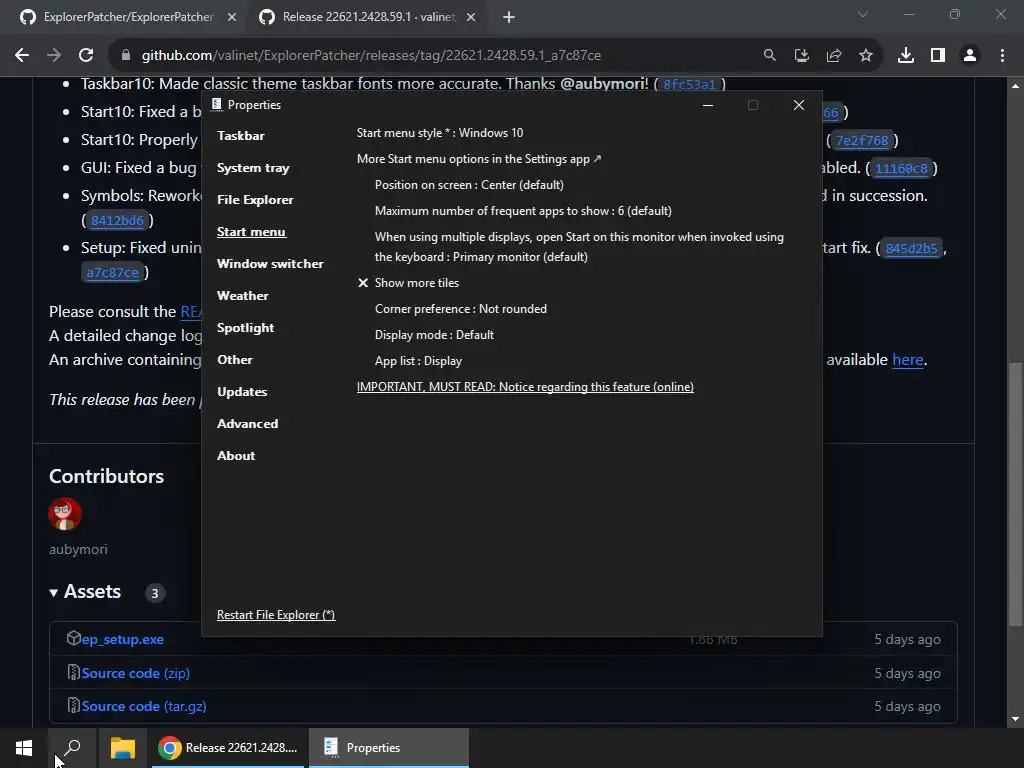This screenshot has height=768, width=1024.
Task: Open the Weather section
Action: point(243,296)
